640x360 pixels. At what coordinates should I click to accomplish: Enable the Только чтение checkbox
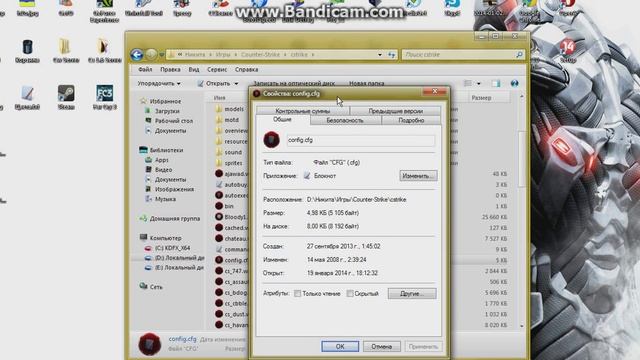[298, 293]
